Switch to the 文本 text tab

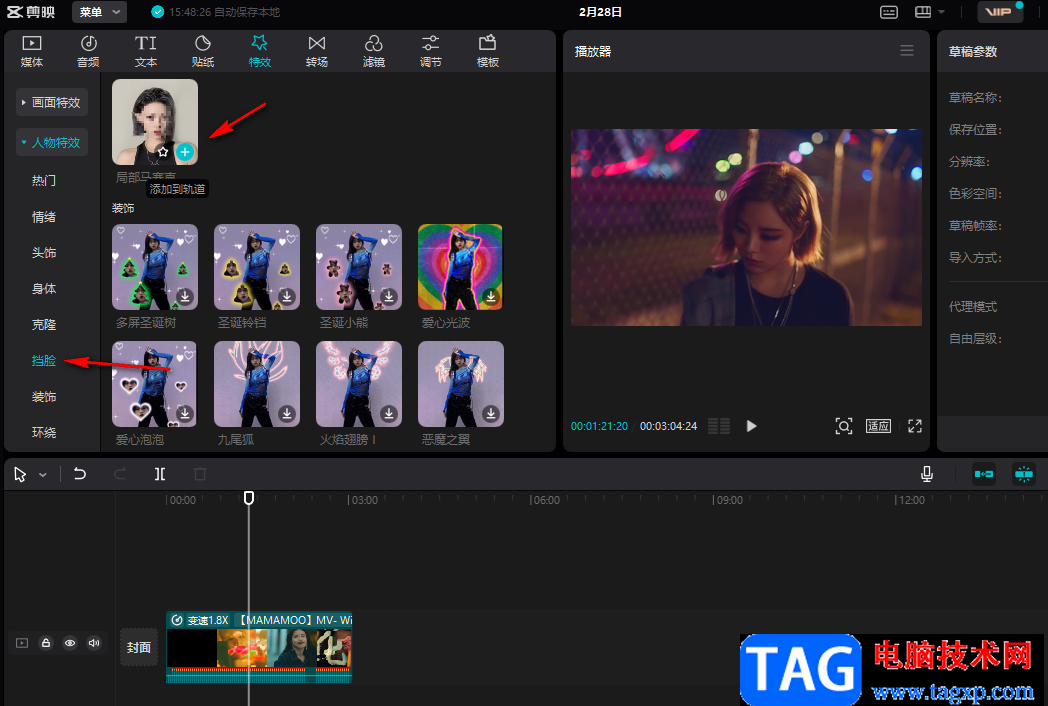(145, 51)
